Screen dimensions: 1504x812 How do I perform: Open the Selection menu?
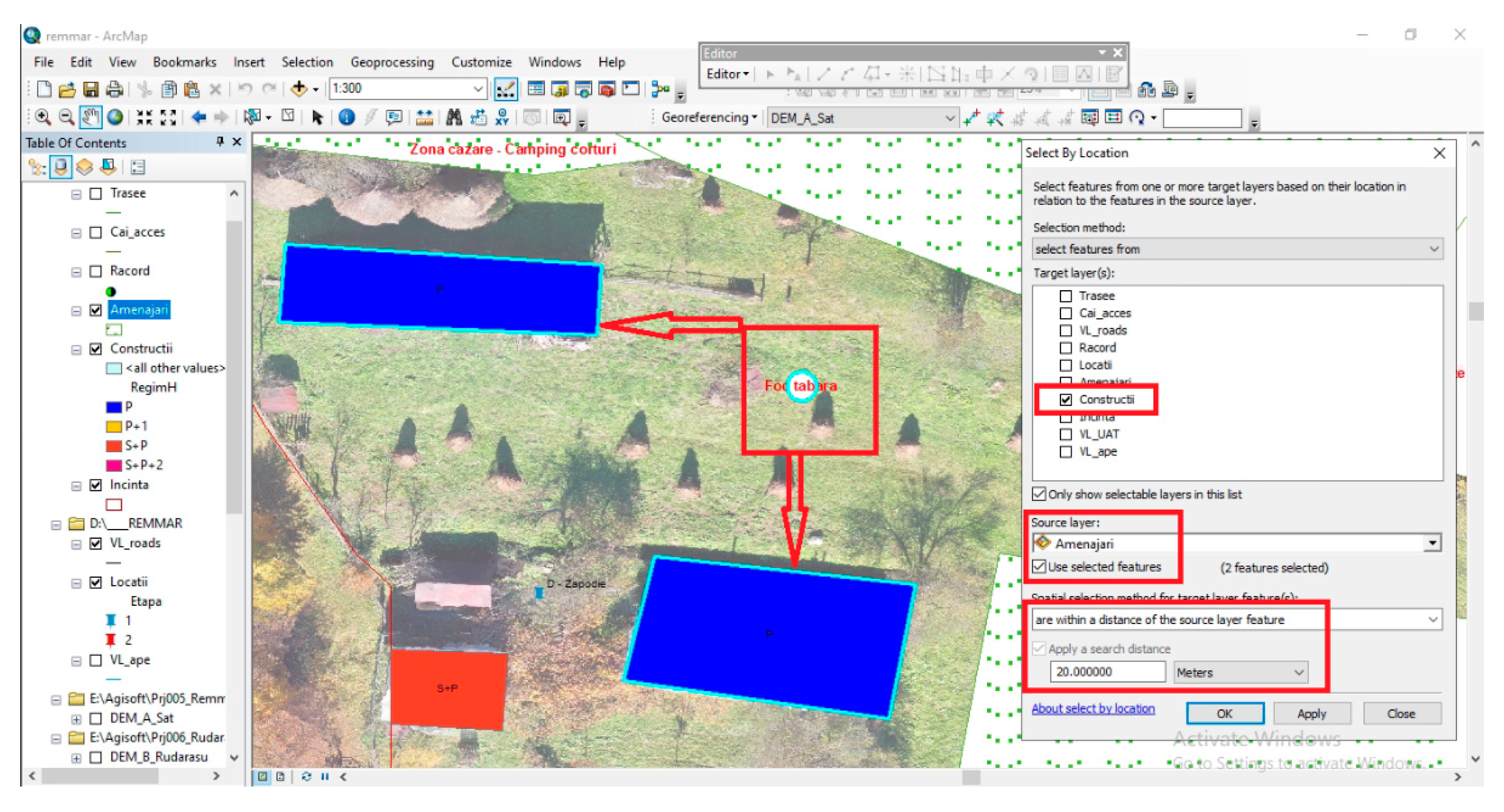point(307,62)
